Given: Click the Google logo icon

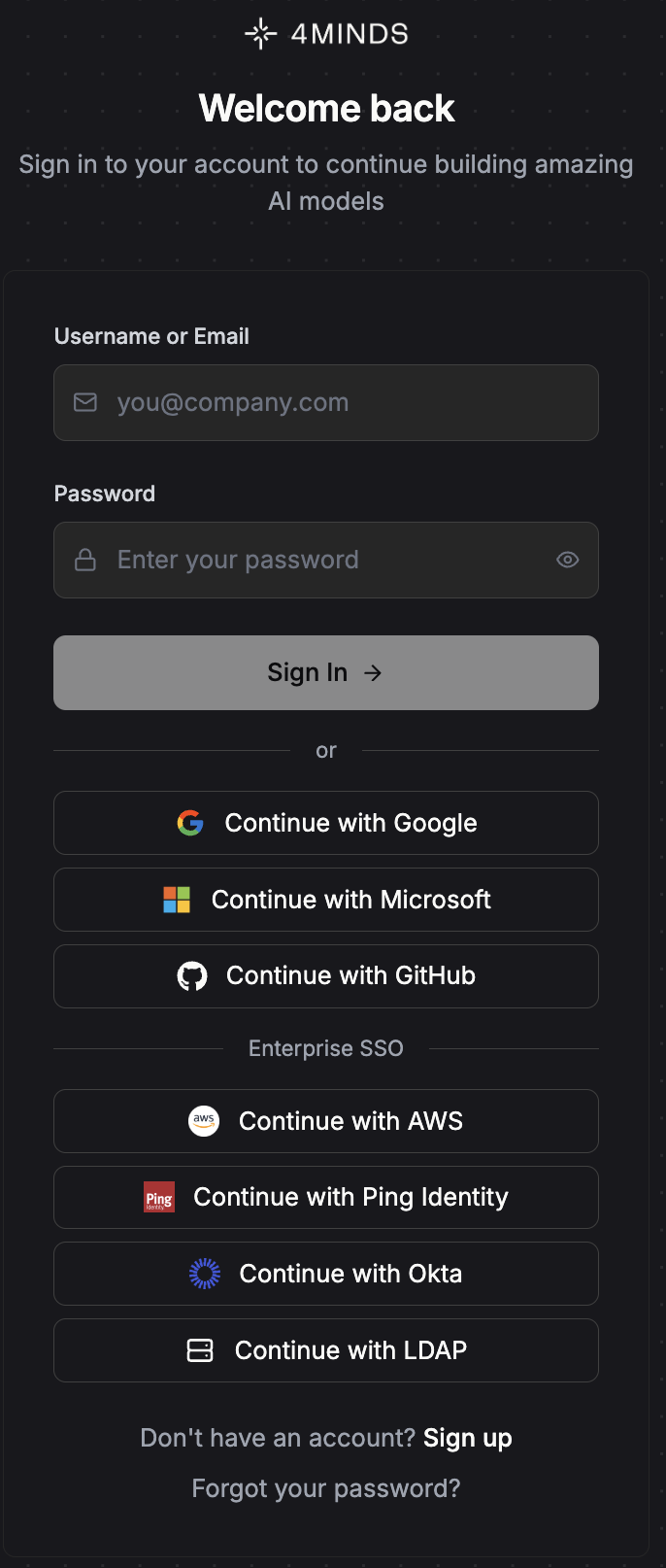Looking at the screenshot, I should tap(191, 823).
